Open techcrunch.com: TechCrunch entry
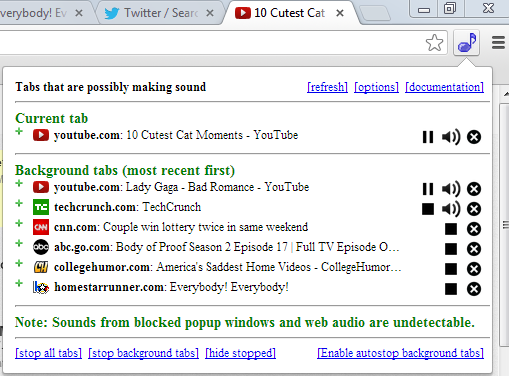 (x=128, y=207)
